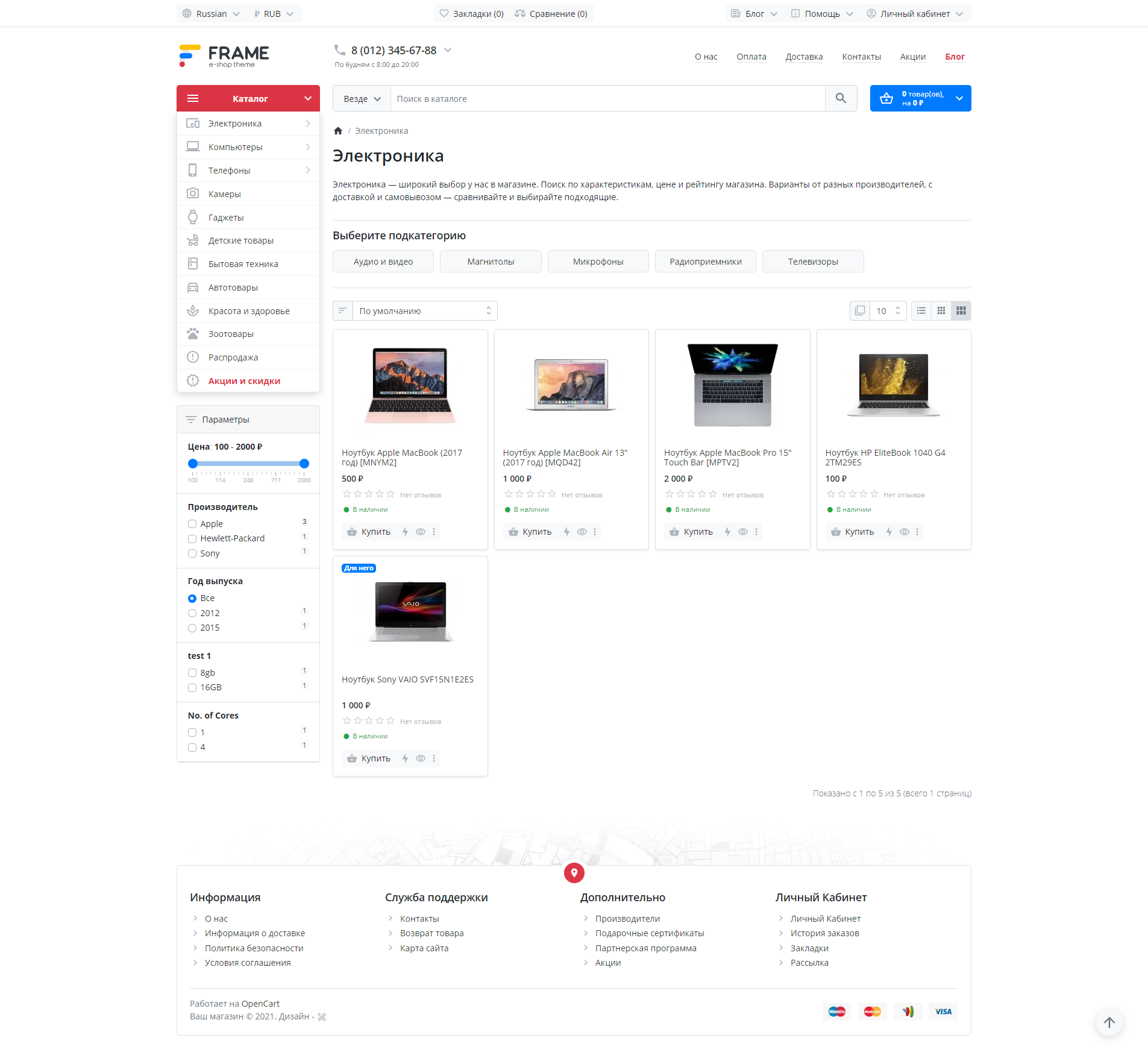Open the items-per-page 10 selector
Viewport: 1148px width, 1061px height.
point(888,310)
